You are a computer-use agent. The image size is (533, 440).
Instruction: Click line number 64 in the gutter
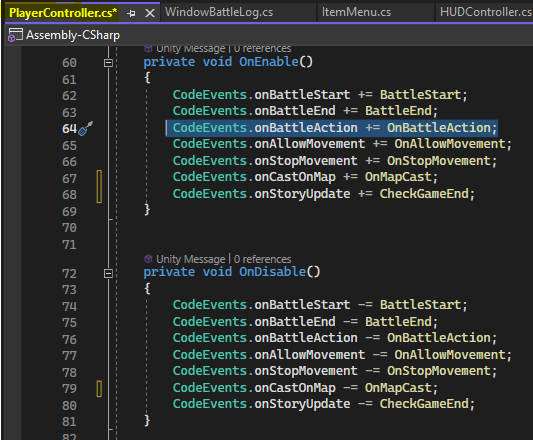pos(69,129)
